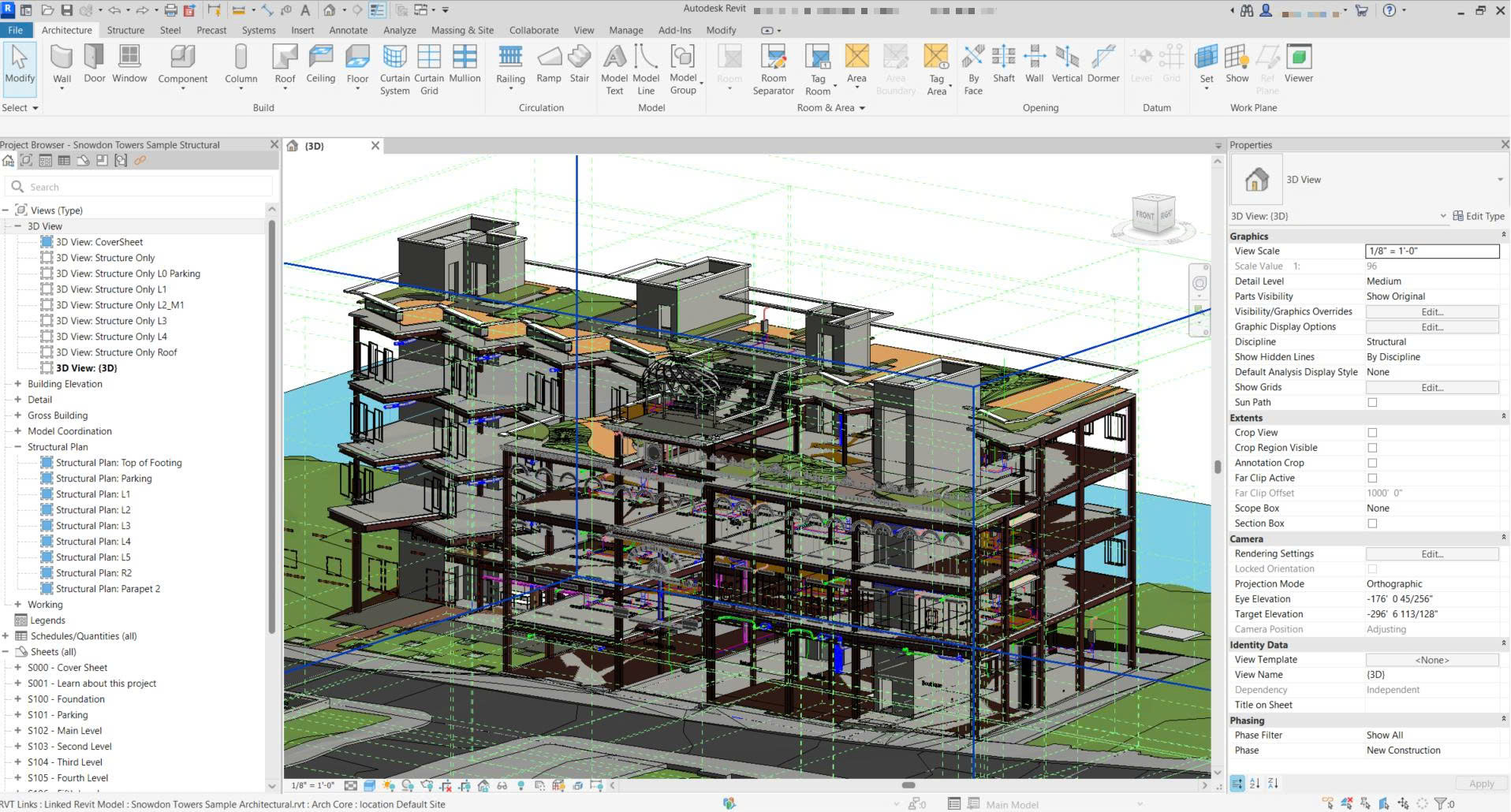Toggle the Crop View checkbox
Screen dimensions: 1511x812
(x=1372, y=433)
